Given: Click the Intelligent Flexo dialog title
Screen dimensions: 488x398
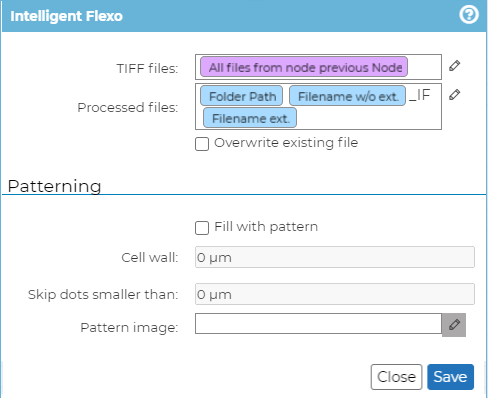Looking at the screenshot, I should tap(66, 16).
